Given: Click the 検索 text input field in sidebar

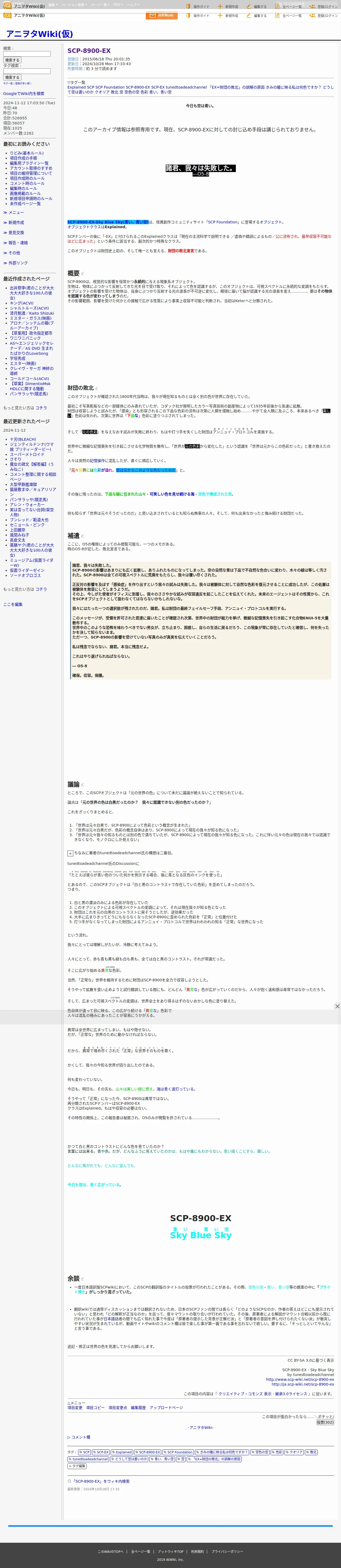Looking at the screenshot, I should (27, 53).
